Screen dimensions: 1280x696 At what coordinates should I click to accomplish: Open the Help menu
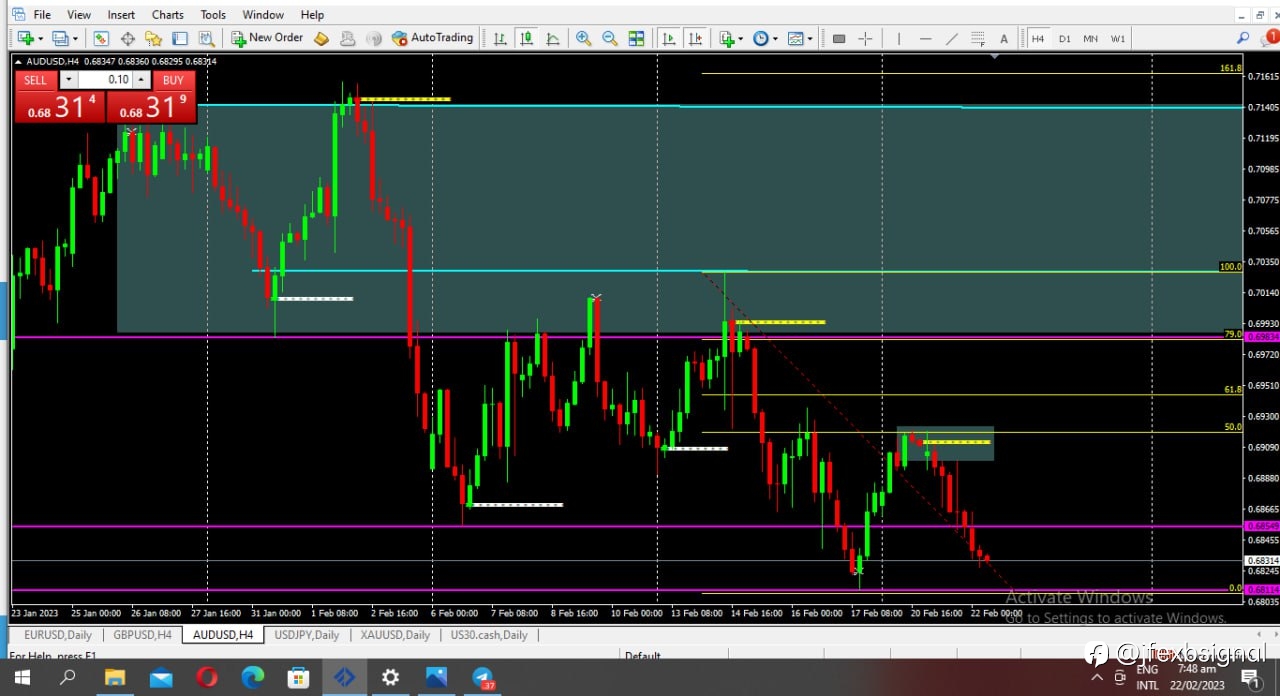312,14
